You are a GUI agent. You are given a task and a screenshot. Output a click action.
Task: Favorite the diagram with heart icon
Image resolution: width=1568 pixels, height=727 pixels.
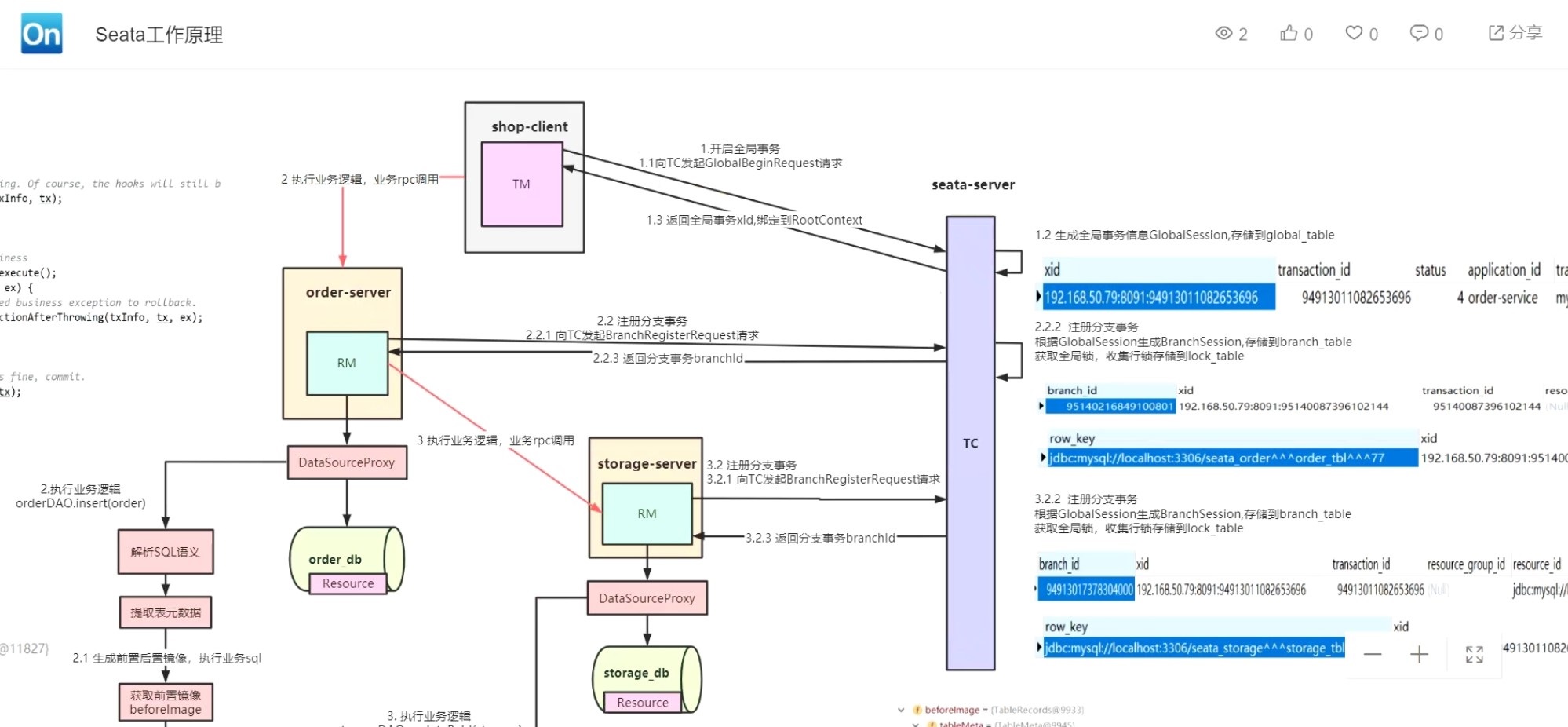[1354, 33]
